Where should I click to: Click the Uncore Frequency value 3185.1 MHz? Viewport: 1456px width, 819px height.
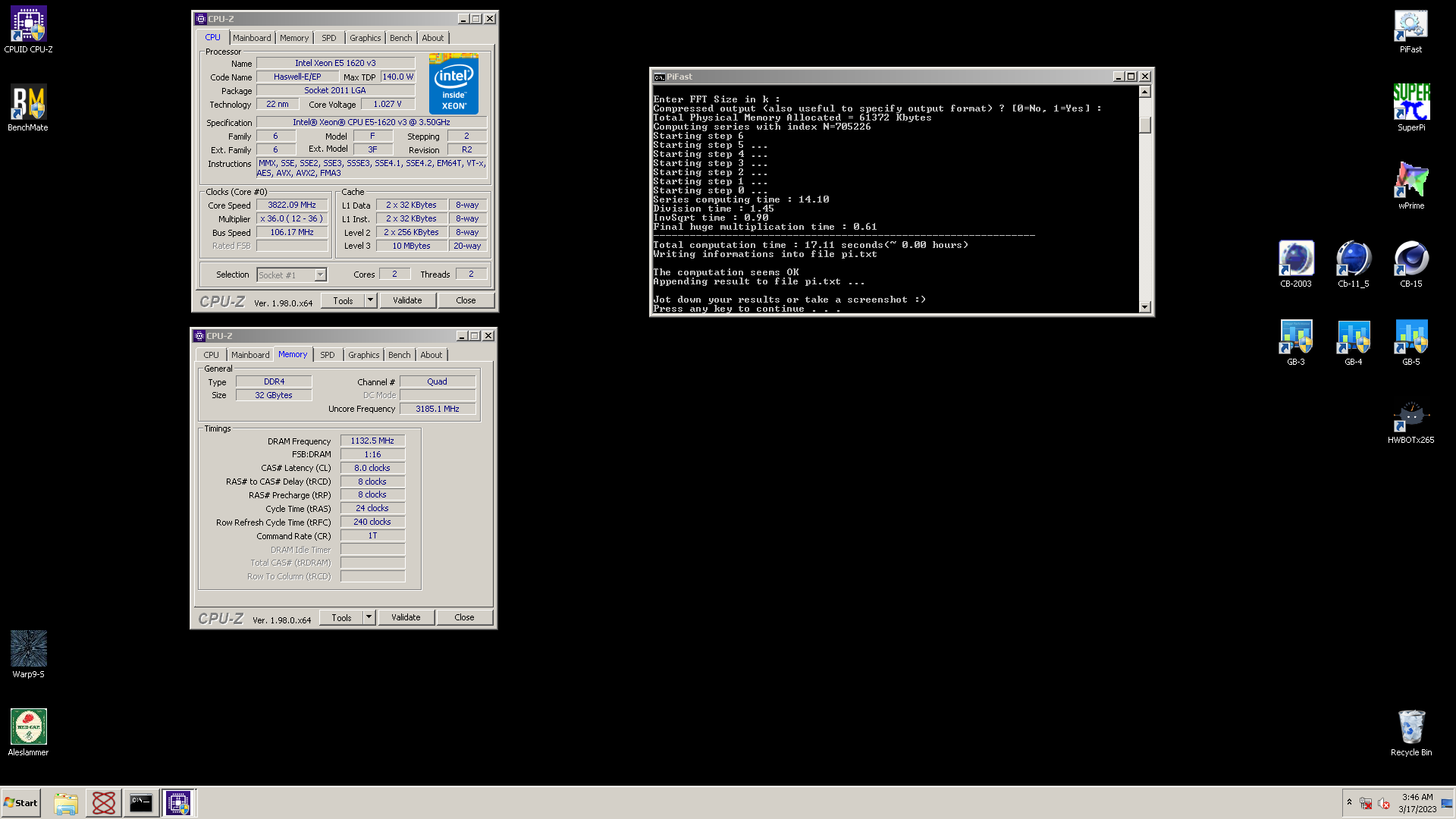coord(438,409)
